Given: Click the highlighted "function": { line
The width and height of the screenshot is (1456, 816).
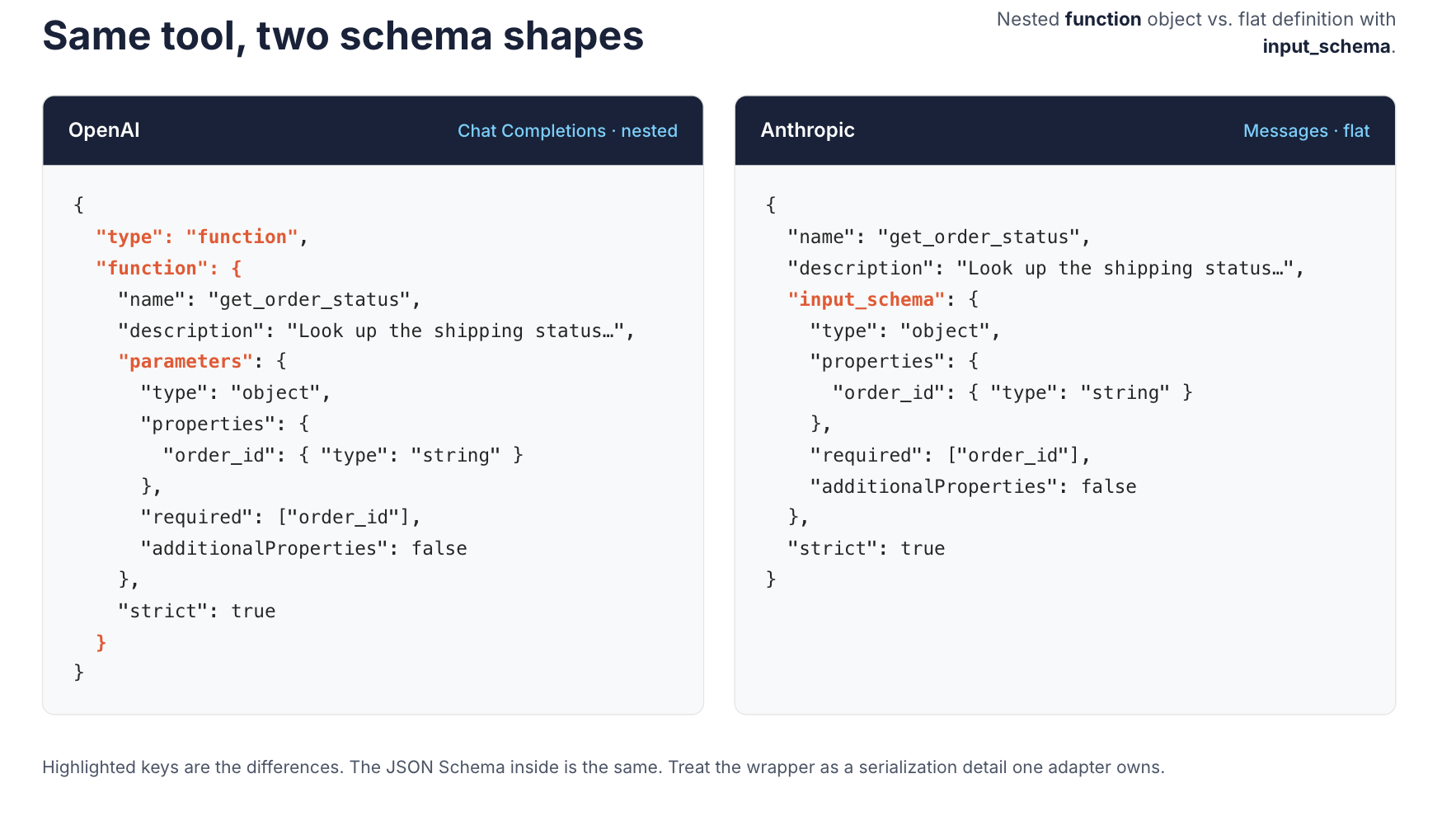Looking at the screenshot, I should [x=169, y=269].
